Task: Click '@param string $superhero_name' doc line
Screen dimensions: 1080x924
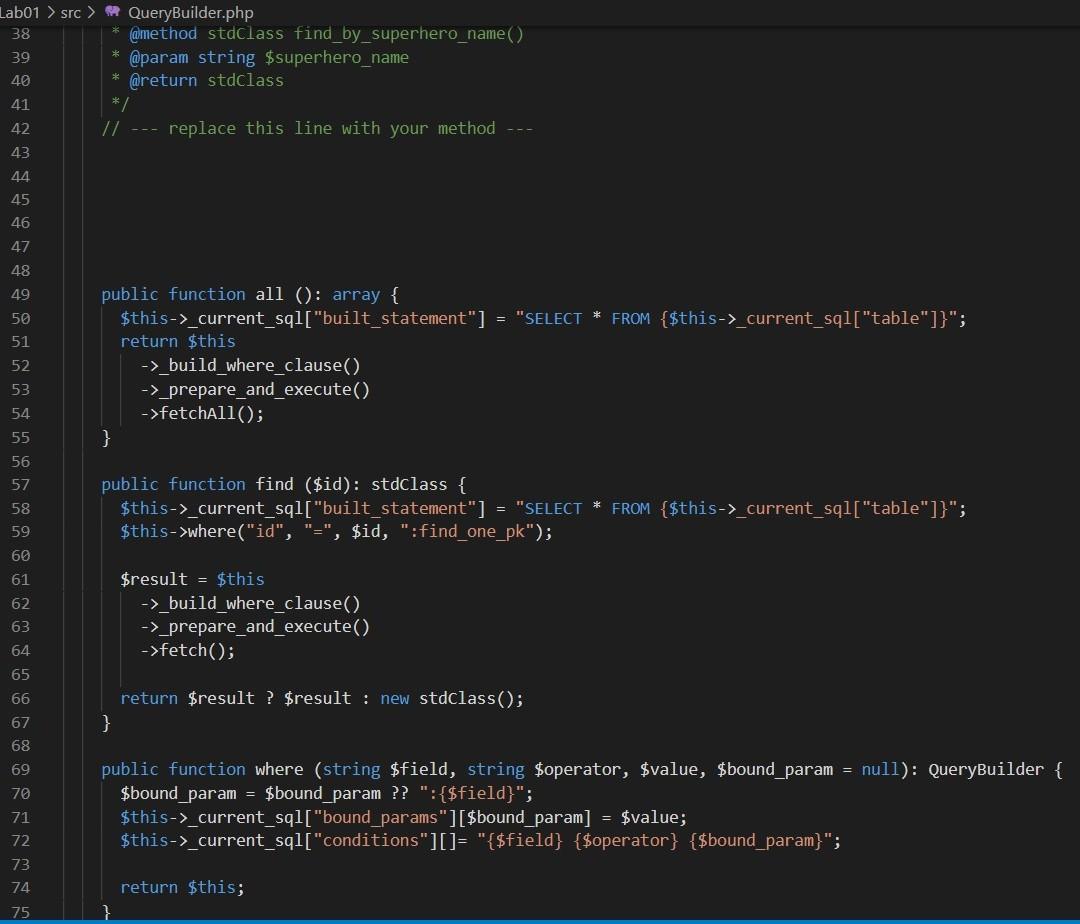Action: point(269,57)
